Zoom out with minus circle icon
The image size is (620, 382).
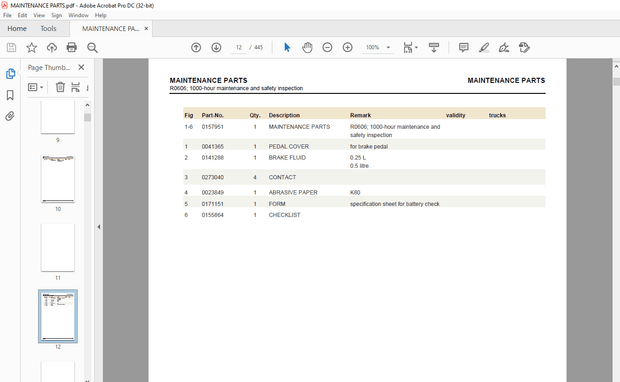pyautogui.click(x=327, y=47)
